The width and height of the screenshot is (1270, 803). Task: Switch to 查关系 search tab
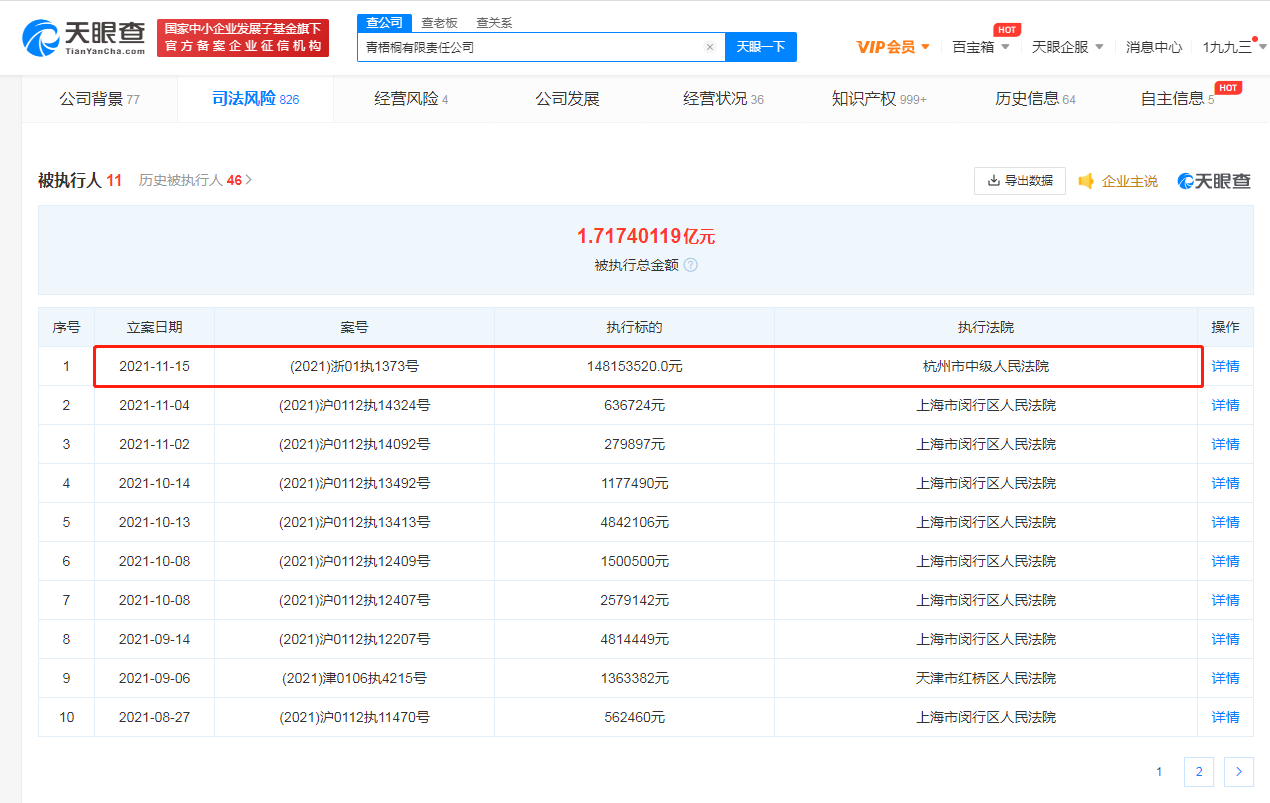[x=494, y=23]
